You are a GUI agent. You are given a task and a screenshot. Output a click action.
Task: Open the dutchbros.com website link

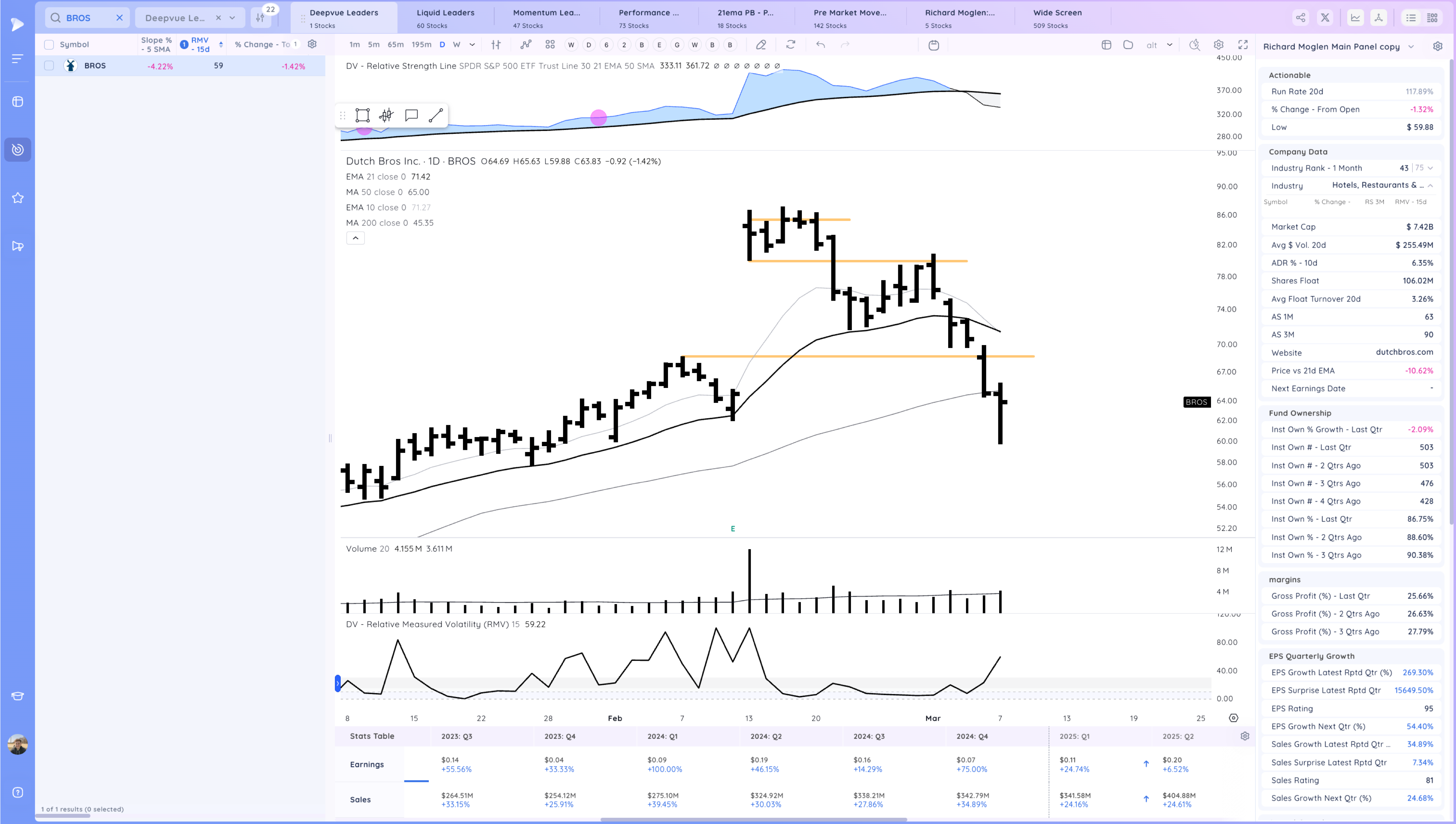click(x=1405, y=352)
